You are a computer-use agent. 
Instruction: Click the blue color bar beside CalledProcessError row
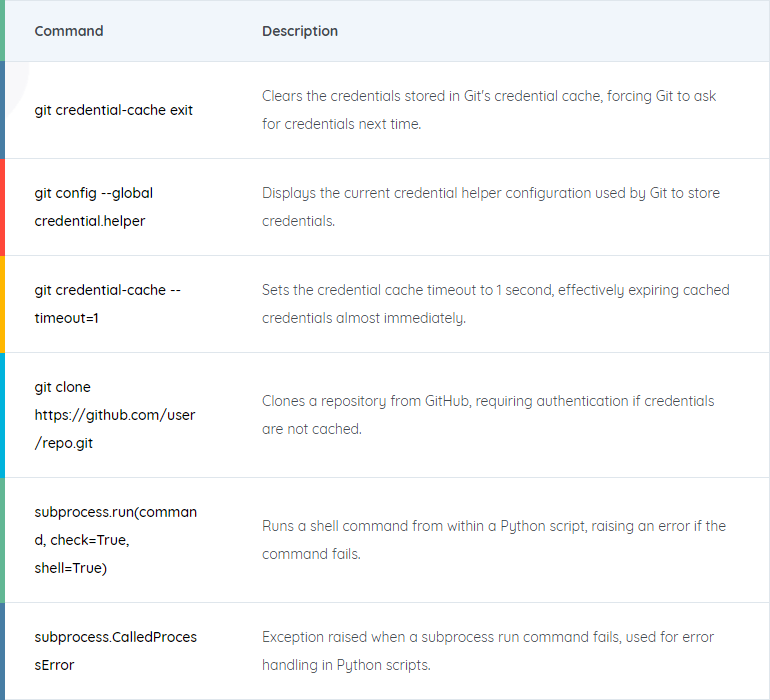pos(2,651)
